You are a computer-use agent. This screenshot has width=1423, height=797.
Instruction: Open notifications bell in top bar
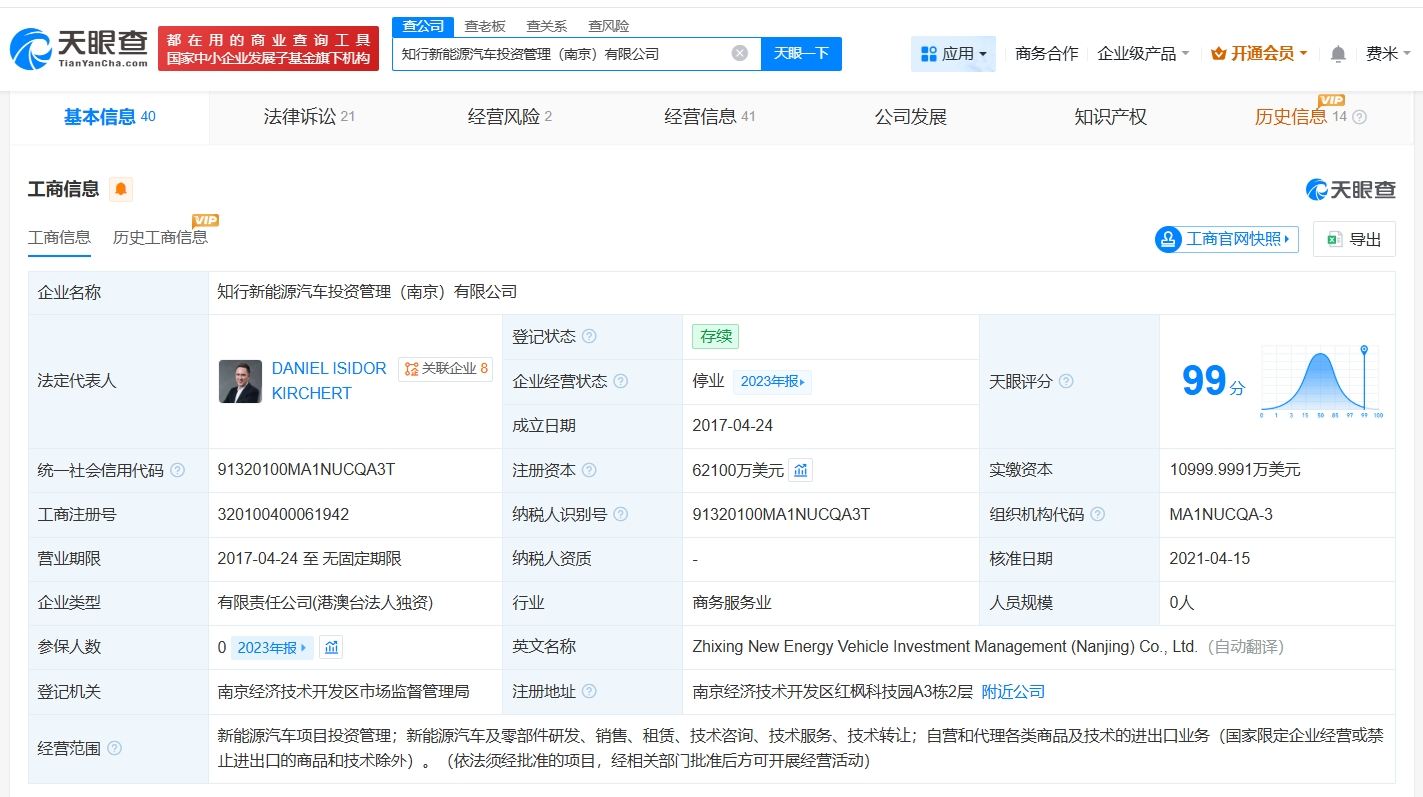coord(1338,54)
